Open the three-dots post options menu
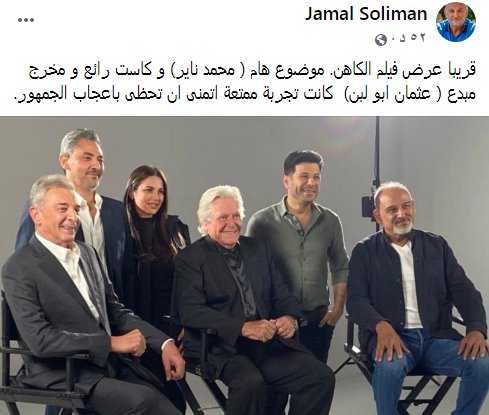Image resolution: width=489 pixels, height=415 pixels. click(26, 20)
